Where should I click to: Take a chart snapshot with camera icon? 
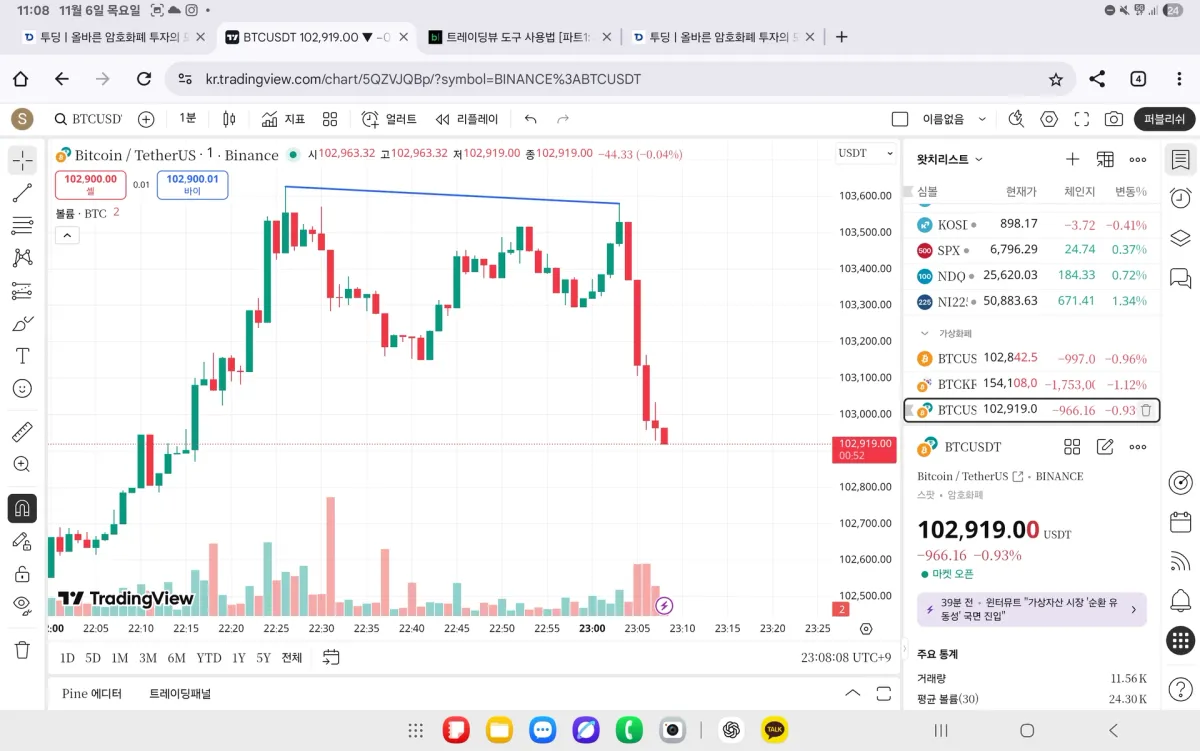[1113, 119]
